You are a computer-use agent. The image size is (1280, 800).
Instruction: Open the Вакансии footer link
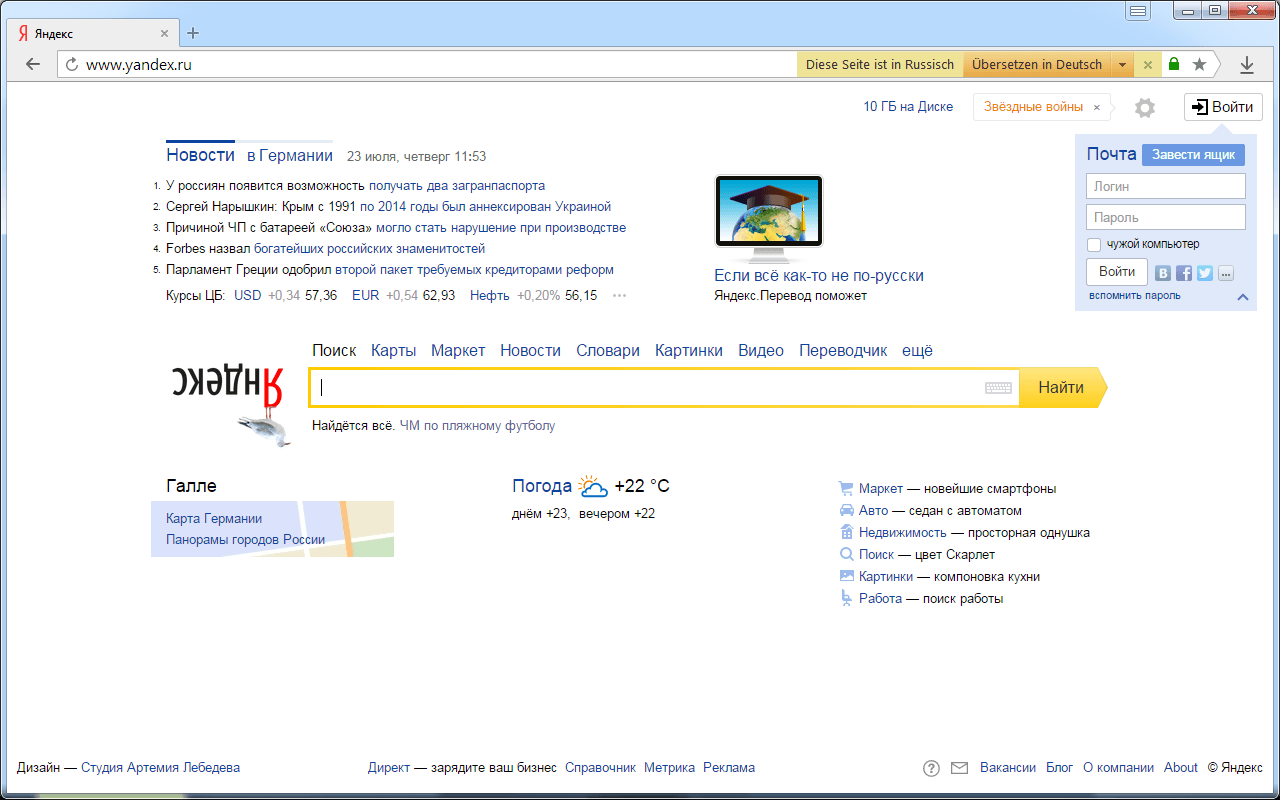click(1008, 768)
